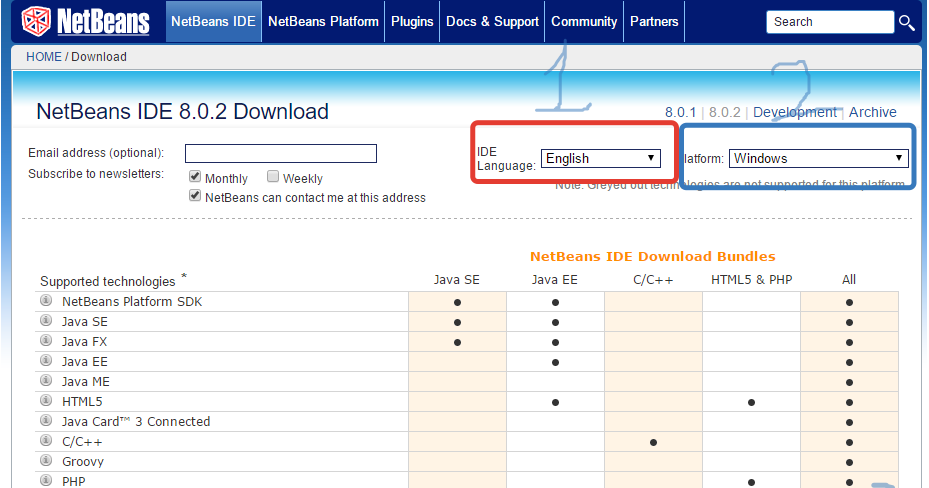Open info icon for Java SE row
Viewport: 929px width, 488px height.
pyautogui.click(x=46, y=320)
